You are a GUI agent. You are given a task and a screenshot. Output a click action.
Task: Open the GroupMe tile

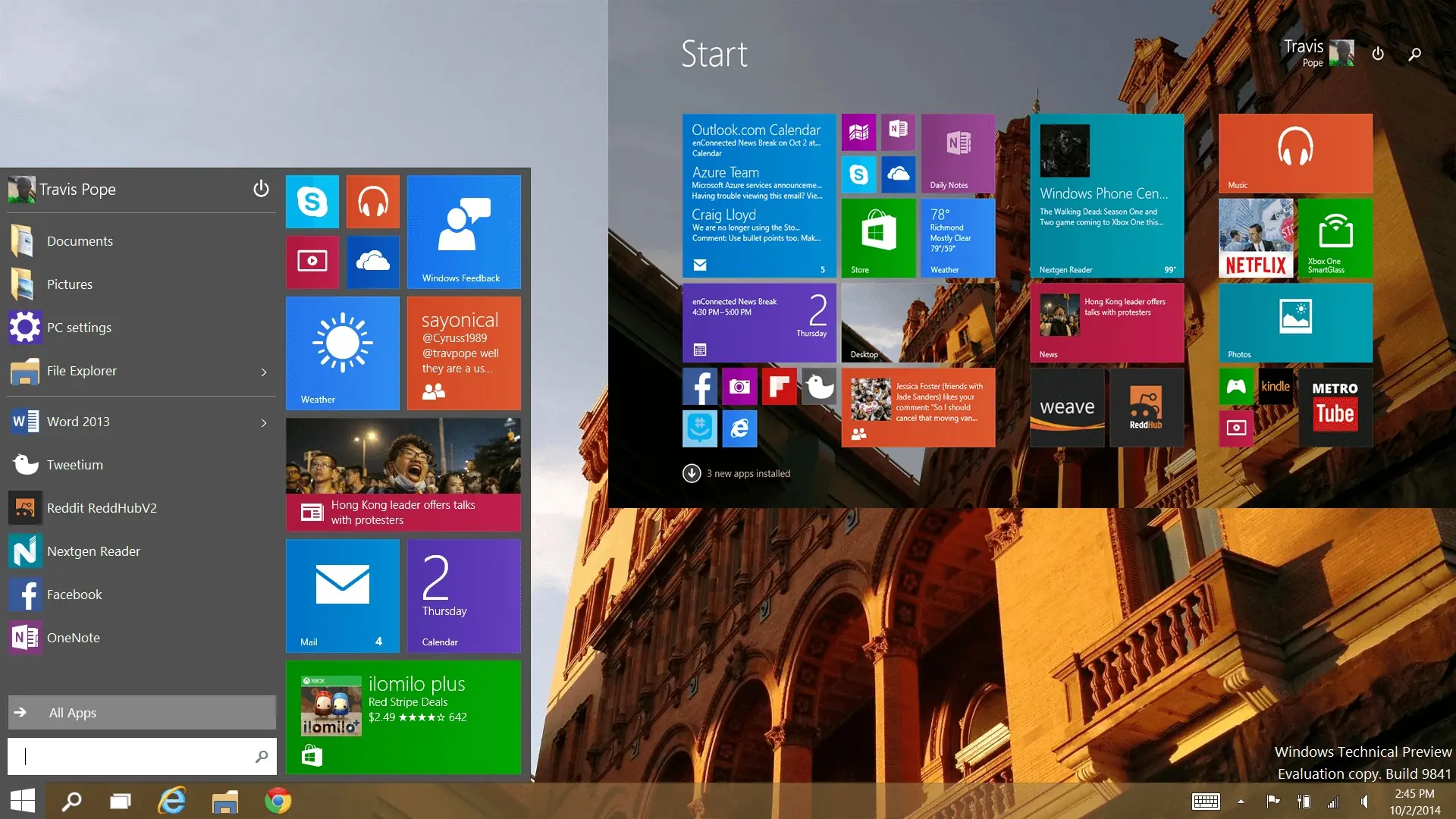[700, 428]
